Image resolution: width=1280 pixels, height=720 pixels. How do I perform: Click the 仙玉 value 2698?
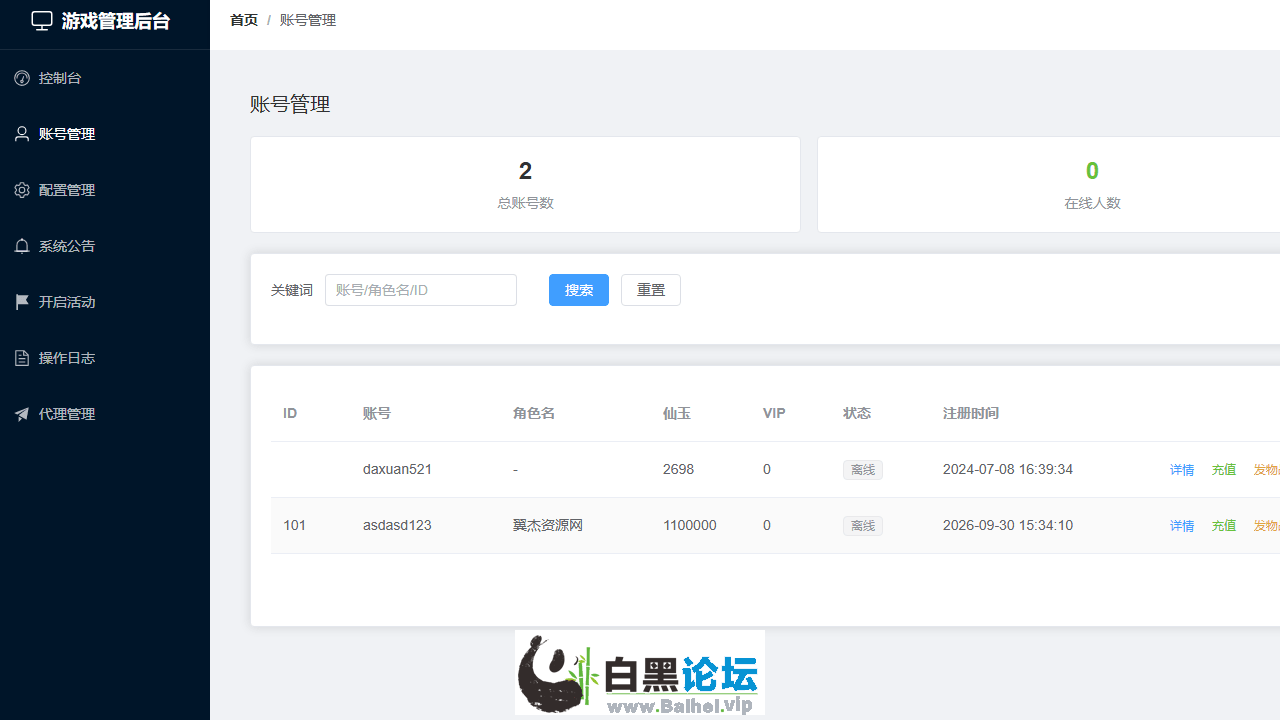pyautogui.click(x=678, y=469)
